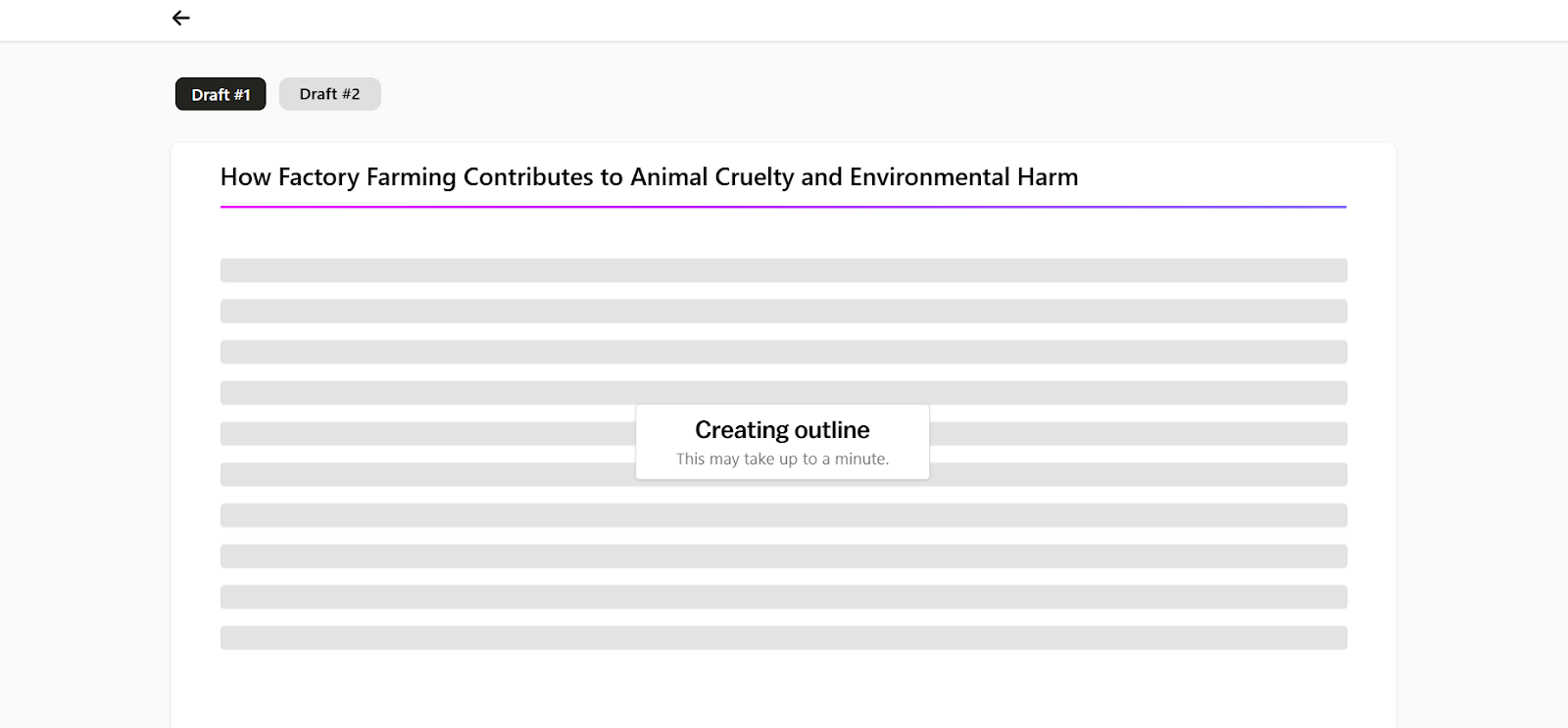Click the Factory Farming title field
The image size is (1568, 728).
pyautogui.click(x=783, y=177)
